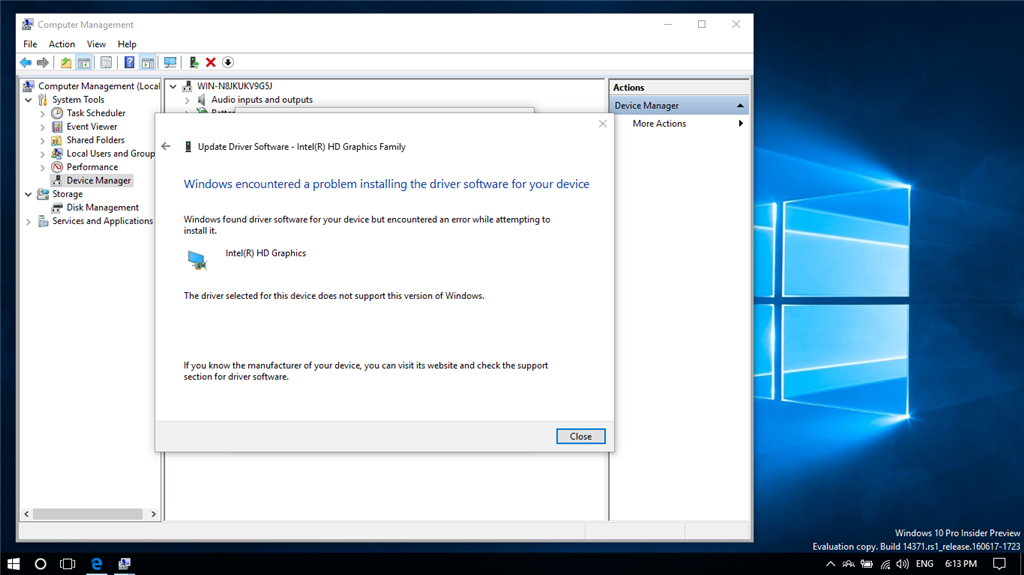
Task: Close driver dialog with X icon
Action: pos(603,123)
